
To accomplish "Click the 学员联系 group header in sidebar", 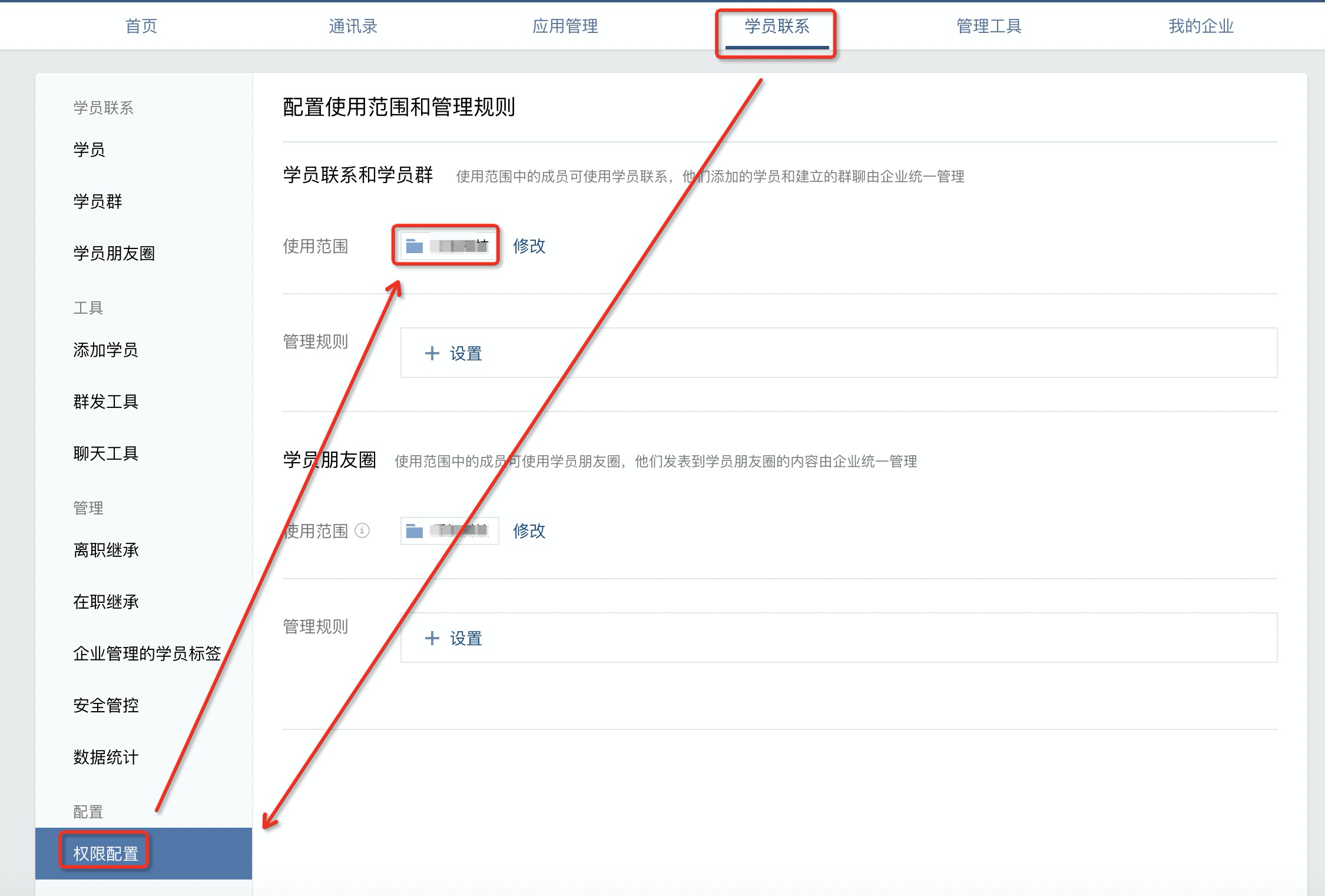I will tap(104, 107).
